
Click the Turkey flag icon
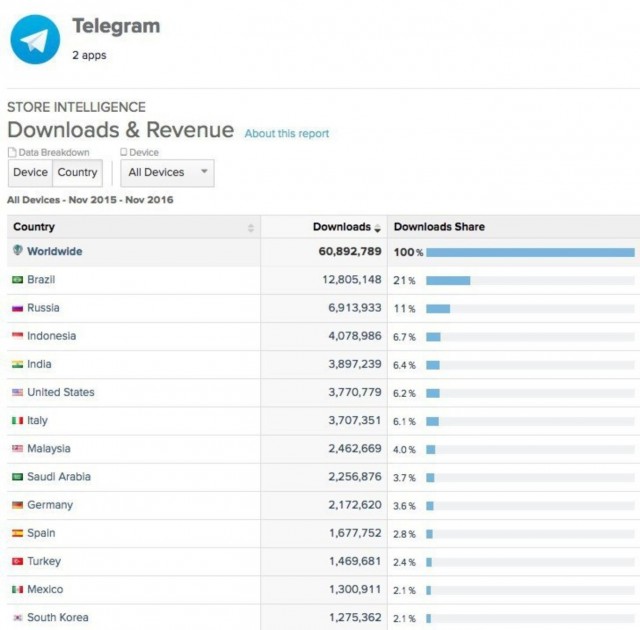click(x=18, y=561)
